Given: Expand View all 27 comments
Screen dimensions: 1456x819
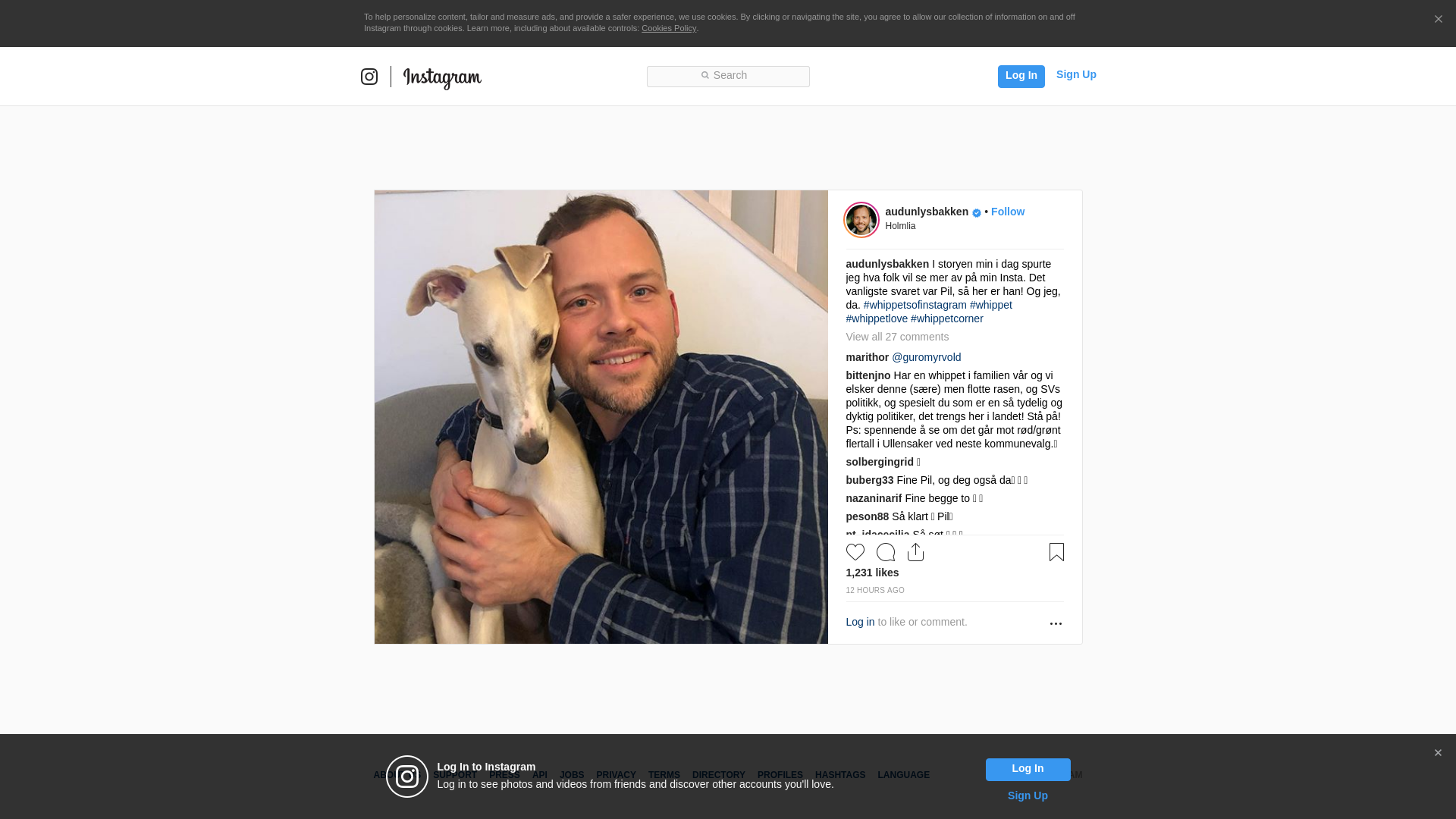Looking at the screenshot, I should [897, 337].
